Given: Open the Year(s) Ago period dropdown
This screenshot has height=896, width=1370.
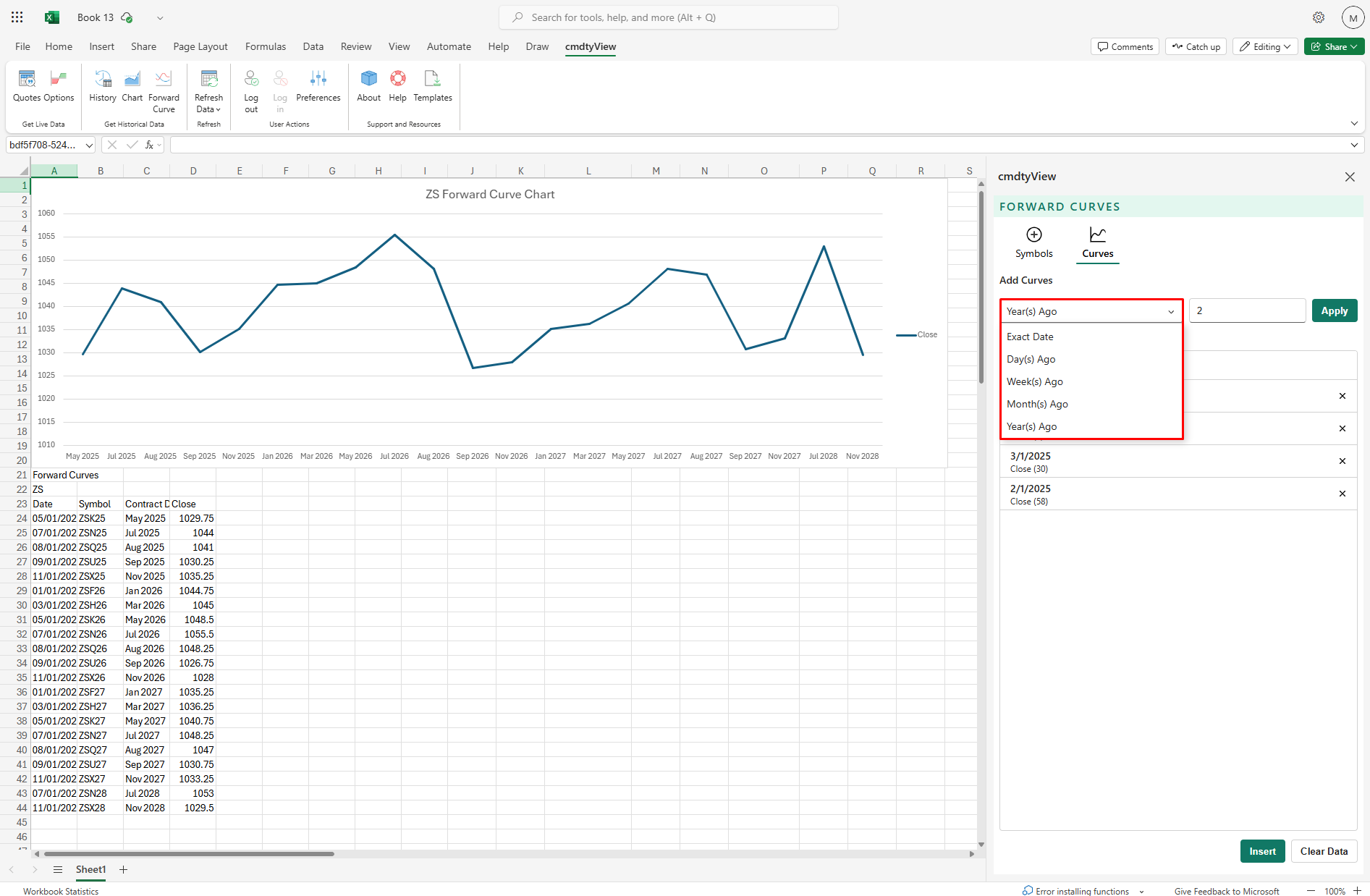Looking at the screenshot, I should [x=1091, y=311].
